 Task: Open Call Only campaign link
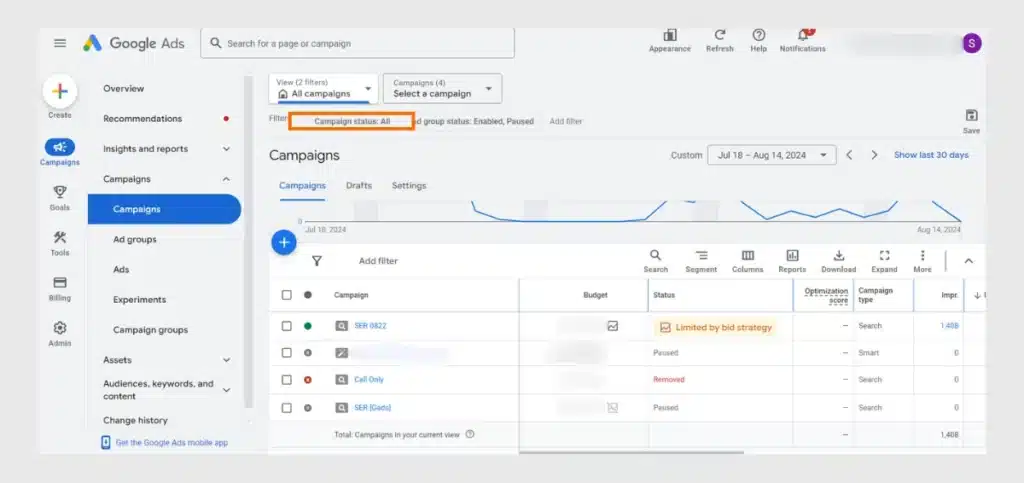[369, 380]
